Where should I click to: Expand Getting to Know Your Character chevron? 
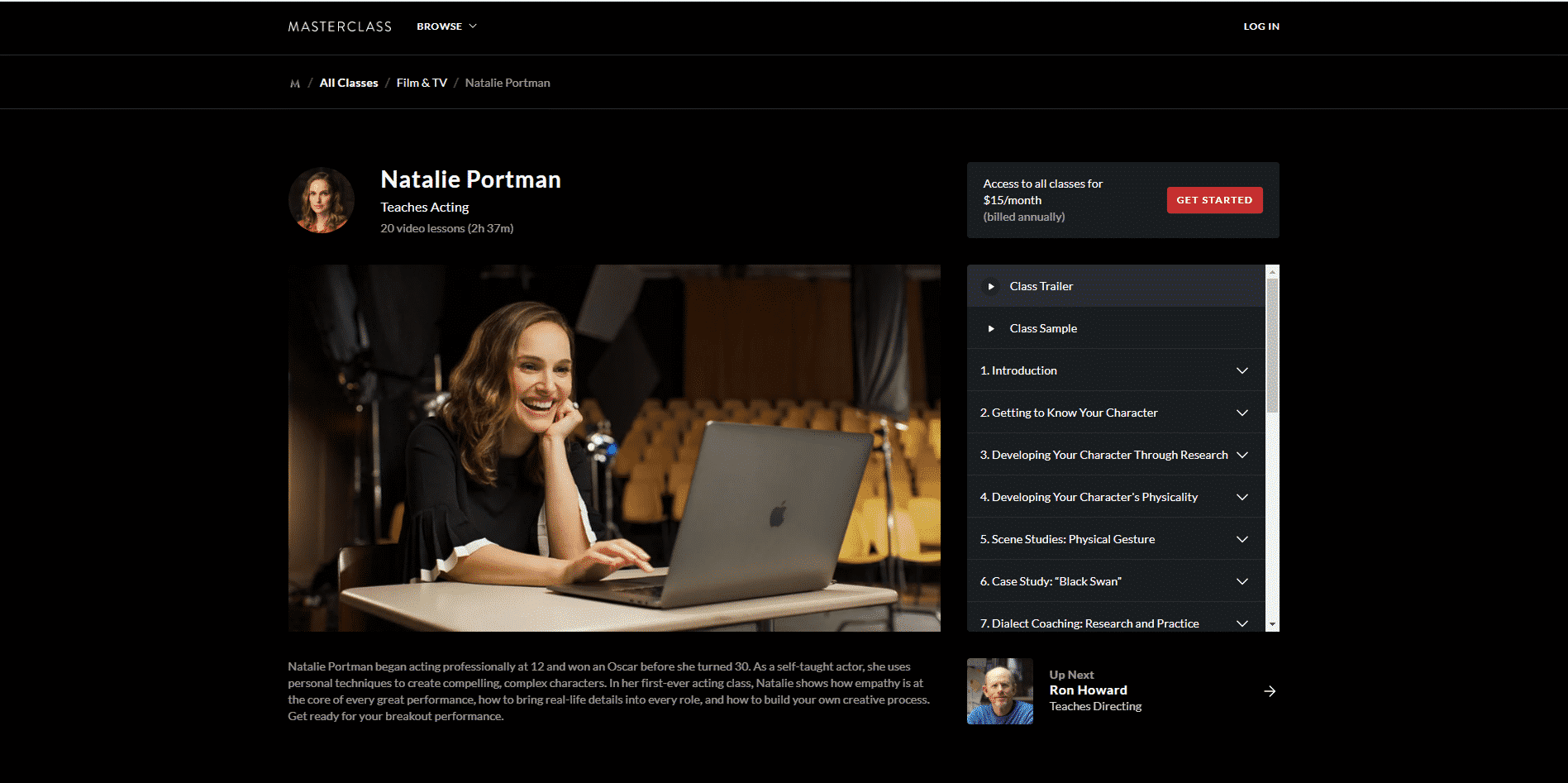point(1242,413)
